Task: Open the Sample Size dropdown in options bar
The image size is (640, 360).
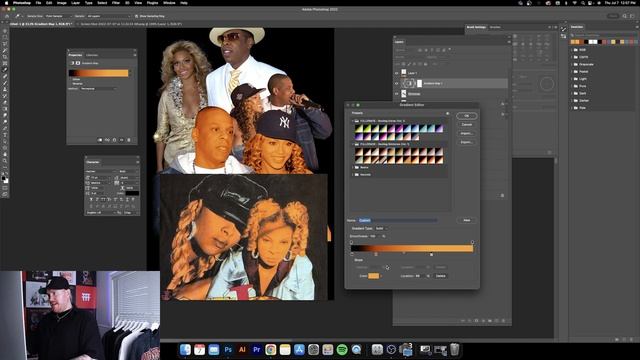Action: tap(58, 16)
